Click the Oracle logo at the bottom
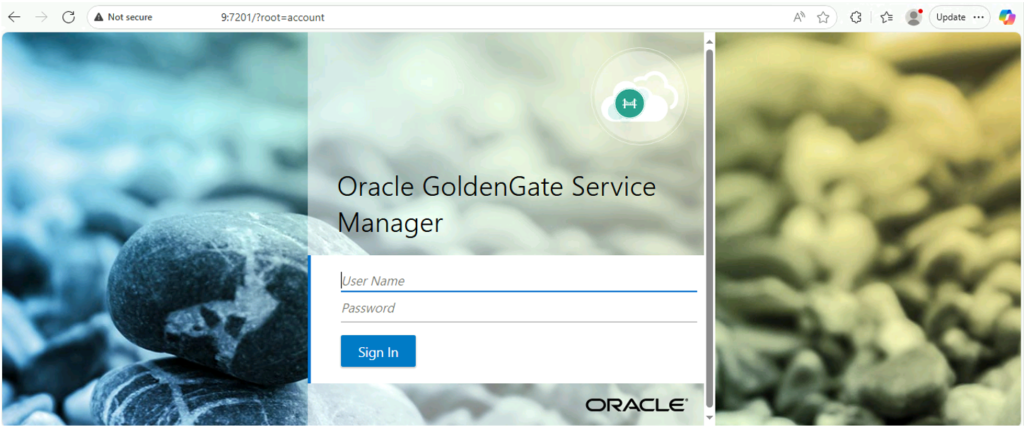 pyautogui.click(x=636, y=405)
